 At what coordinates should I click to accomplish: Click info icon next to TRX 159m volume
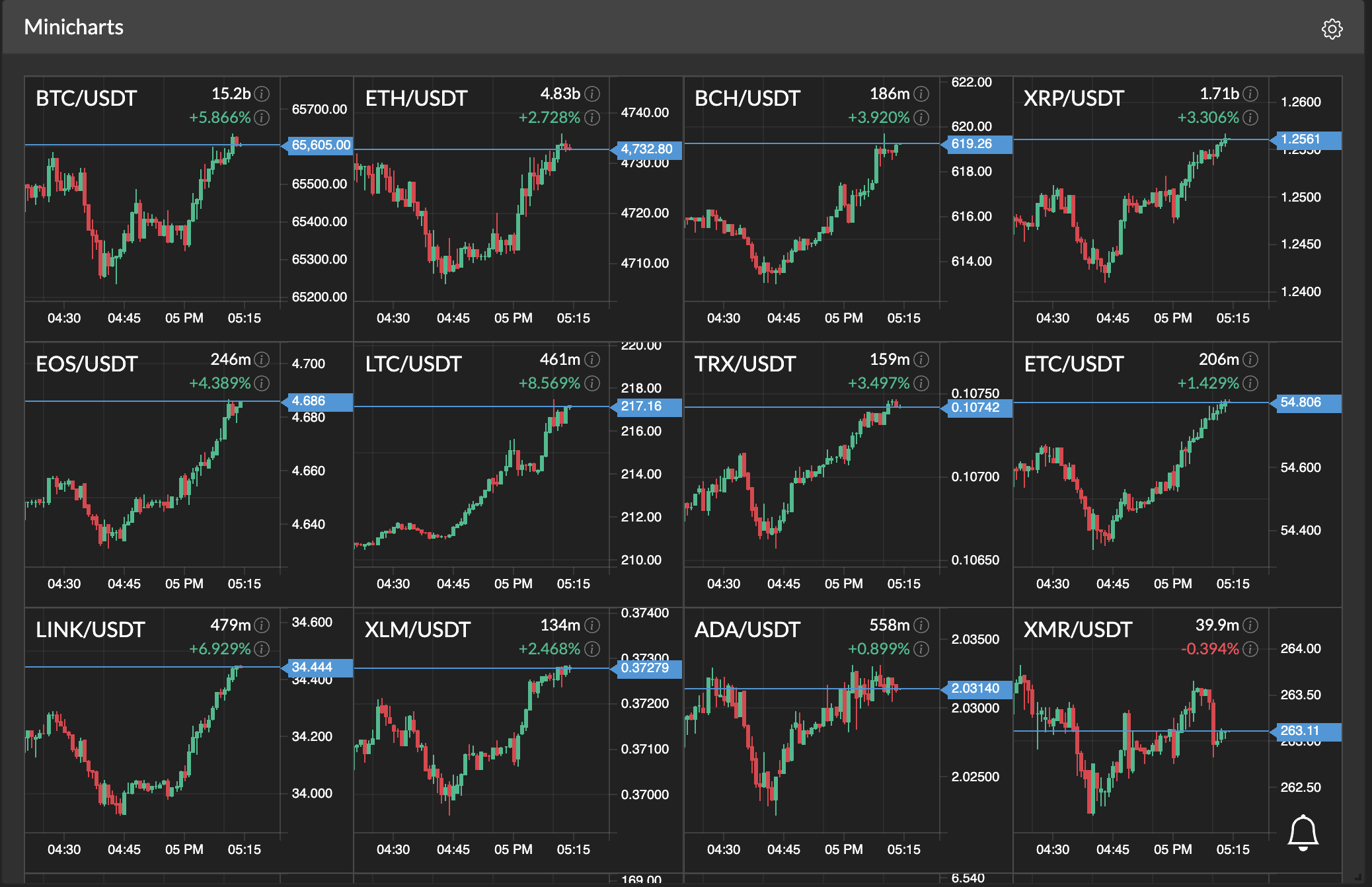[x=921, y=360]
